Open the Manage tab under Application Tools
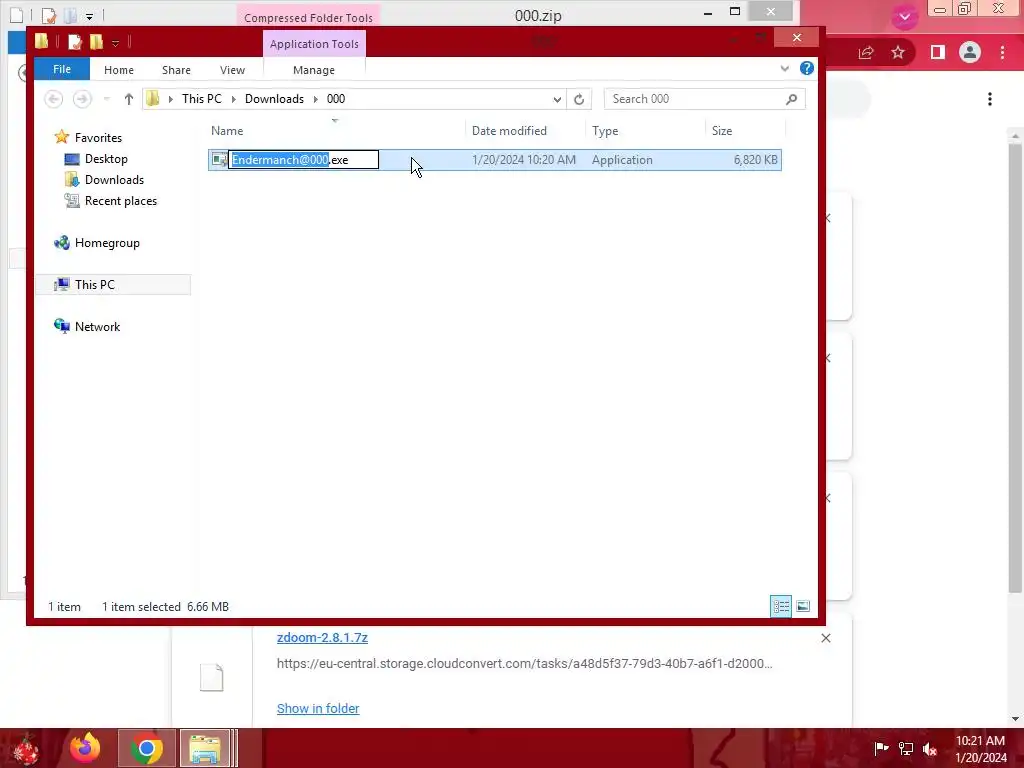This screenshot has width=1024, height=768. (314, 70)
